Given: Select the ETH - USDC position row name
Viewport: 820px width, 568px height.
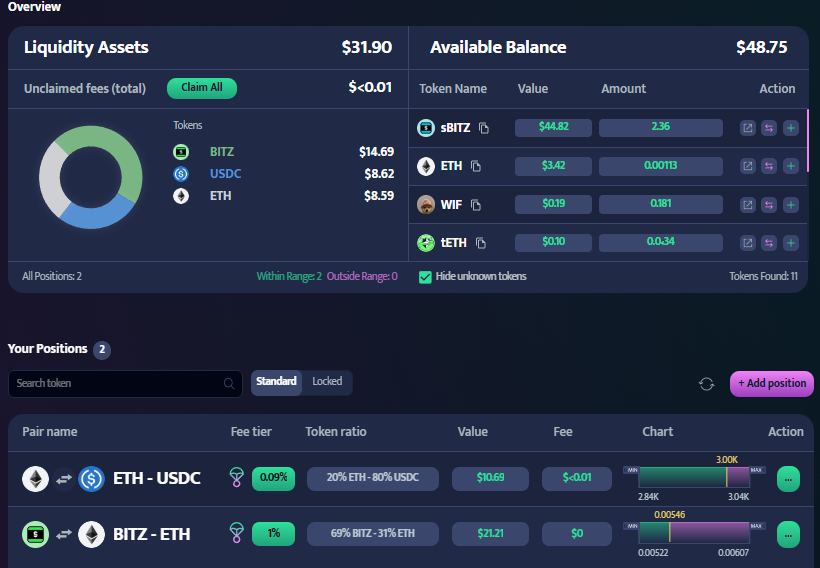Looking at the screenshot, I should tap(156, 479).
